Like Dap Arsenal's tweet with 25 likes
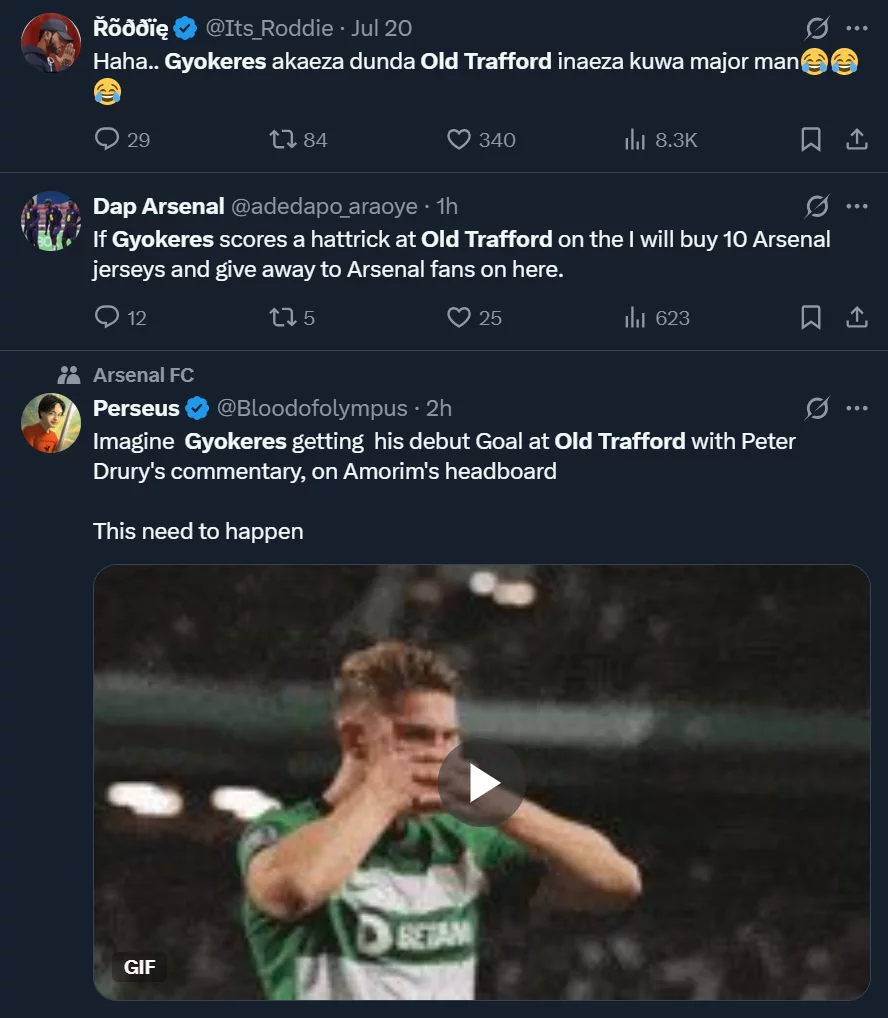The width and height of the screenshot is (888, 1018). 459,318
